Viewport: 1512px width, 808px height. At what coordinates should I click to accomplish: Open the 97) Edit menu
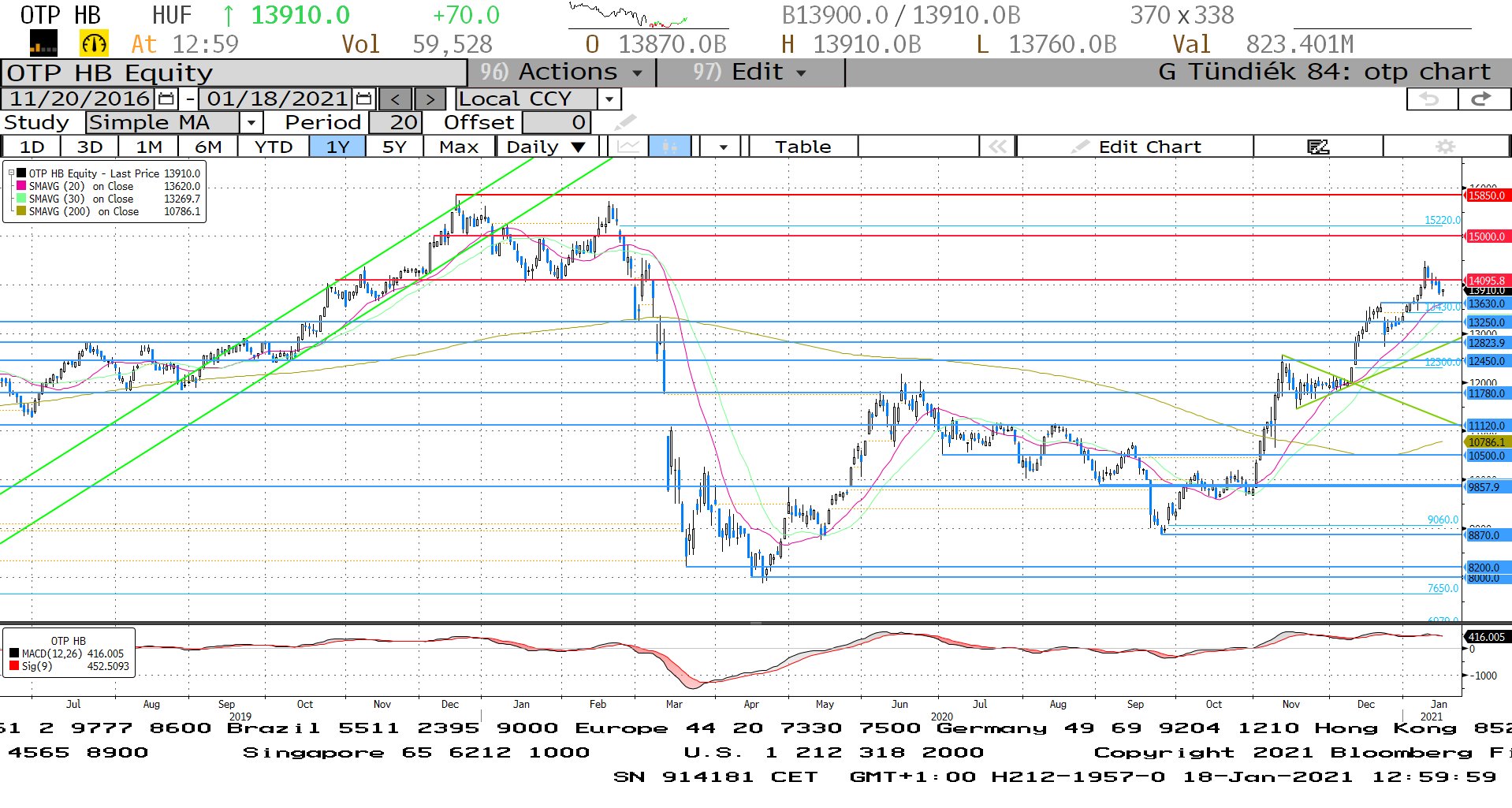[x=750, y=72]
